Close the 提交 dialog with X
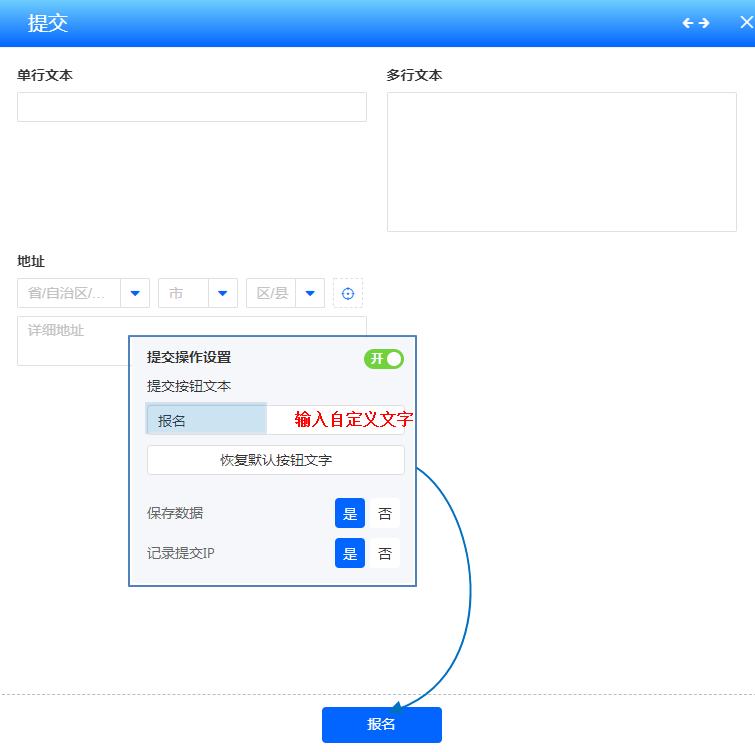The width and height of the screenshot is (755, 752). (746, 23)
